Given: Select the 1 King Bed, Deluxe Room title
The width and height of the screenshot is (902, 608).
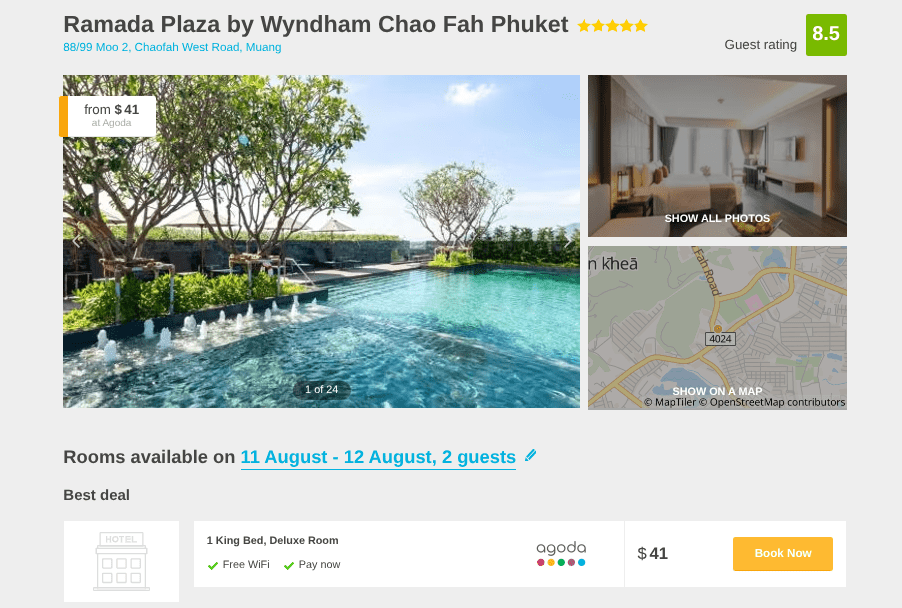Looking at the screenshot, I should [x=272, y=540].
